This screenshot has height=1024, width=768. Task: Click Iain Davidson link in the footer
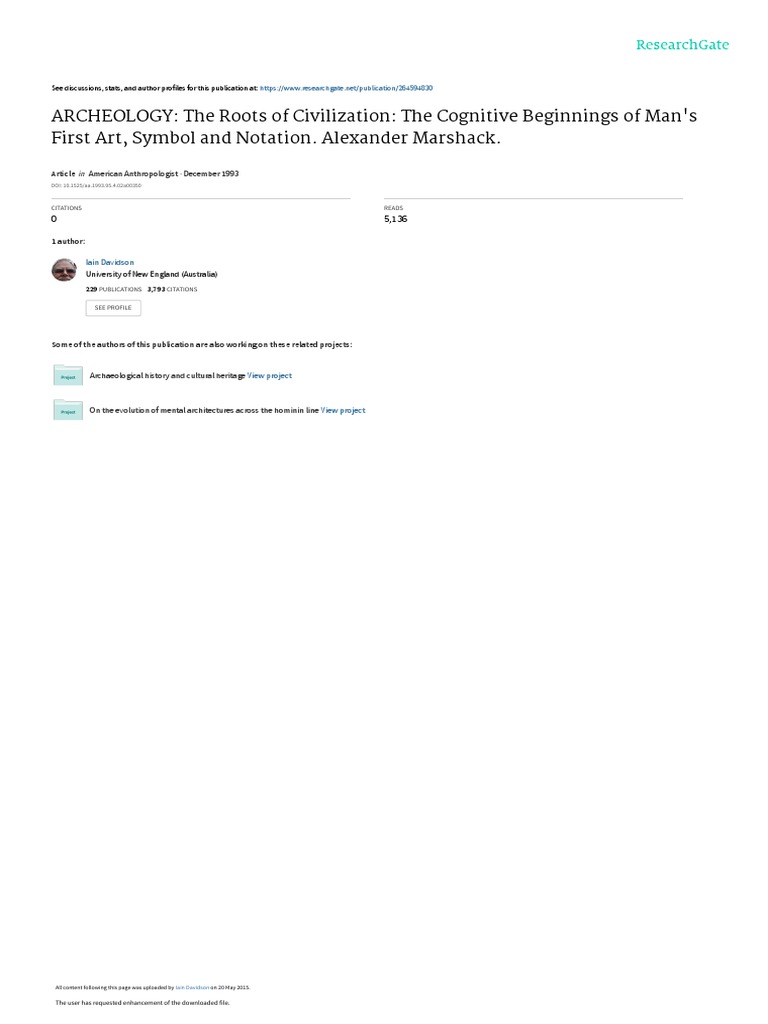click(193, 987)
